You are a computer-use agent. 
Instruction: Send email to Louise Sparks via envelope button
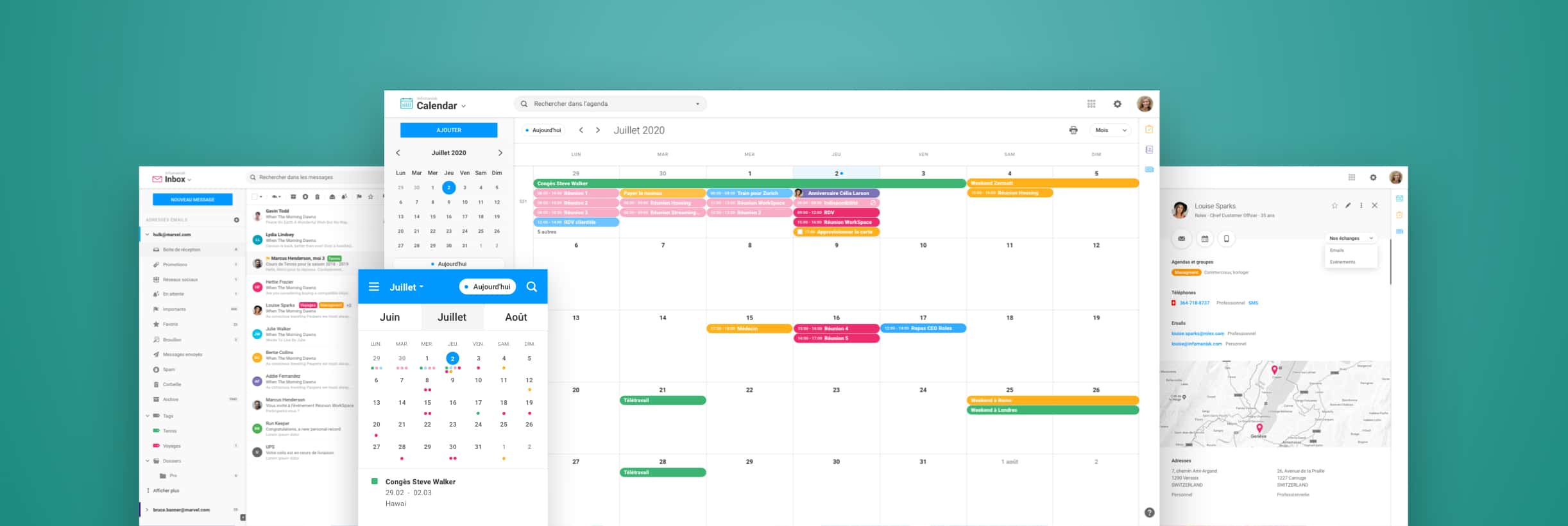(1181, 239)
